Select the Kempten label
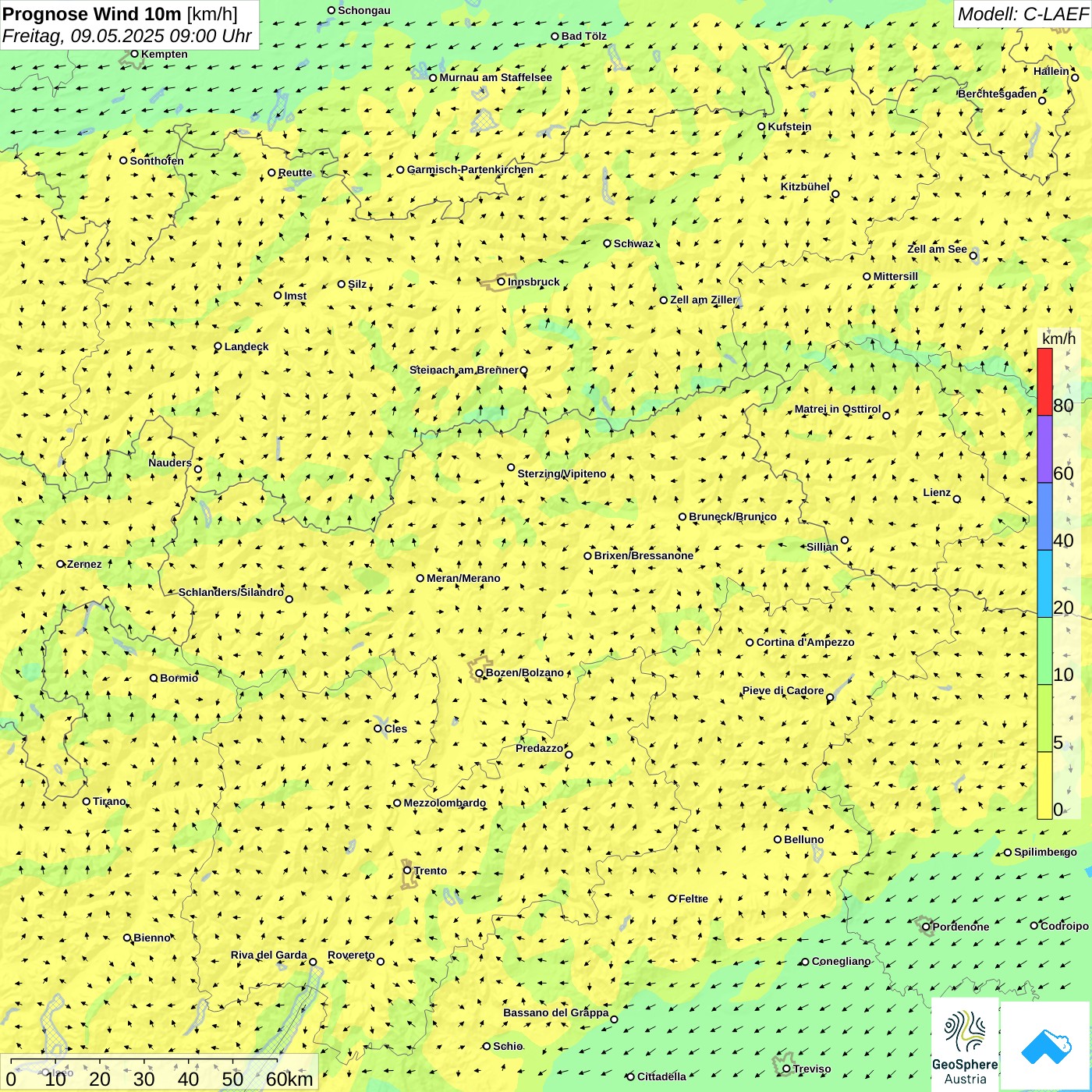 click(164, 54)
